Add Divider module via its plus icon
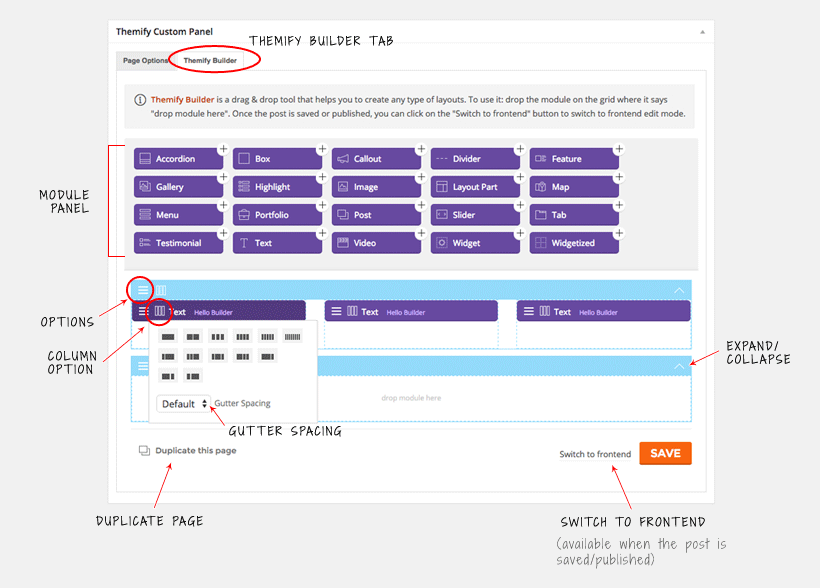 point(520,149)
